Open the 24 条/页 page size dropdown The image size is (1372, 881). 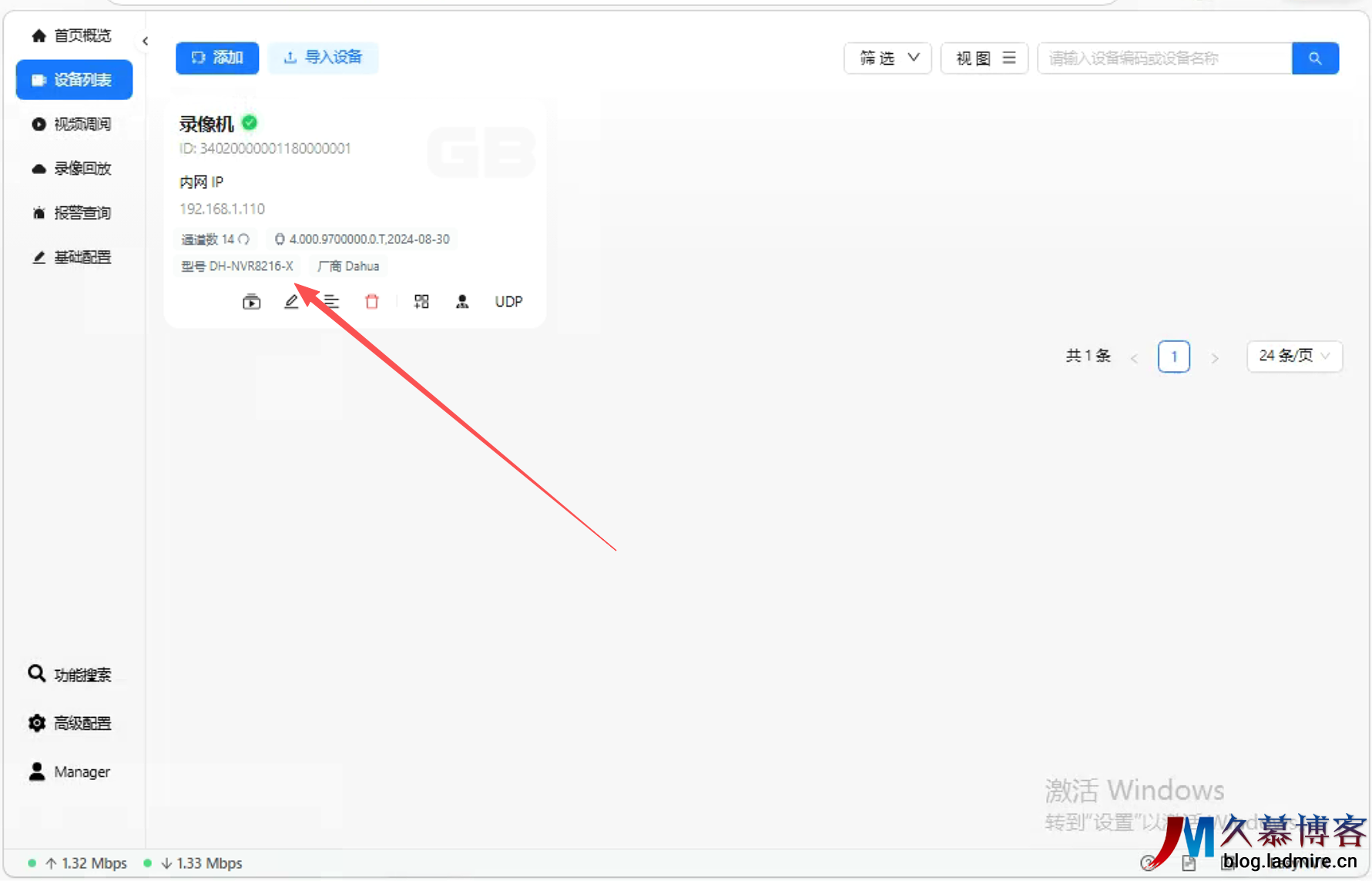tap(1294, 356)
